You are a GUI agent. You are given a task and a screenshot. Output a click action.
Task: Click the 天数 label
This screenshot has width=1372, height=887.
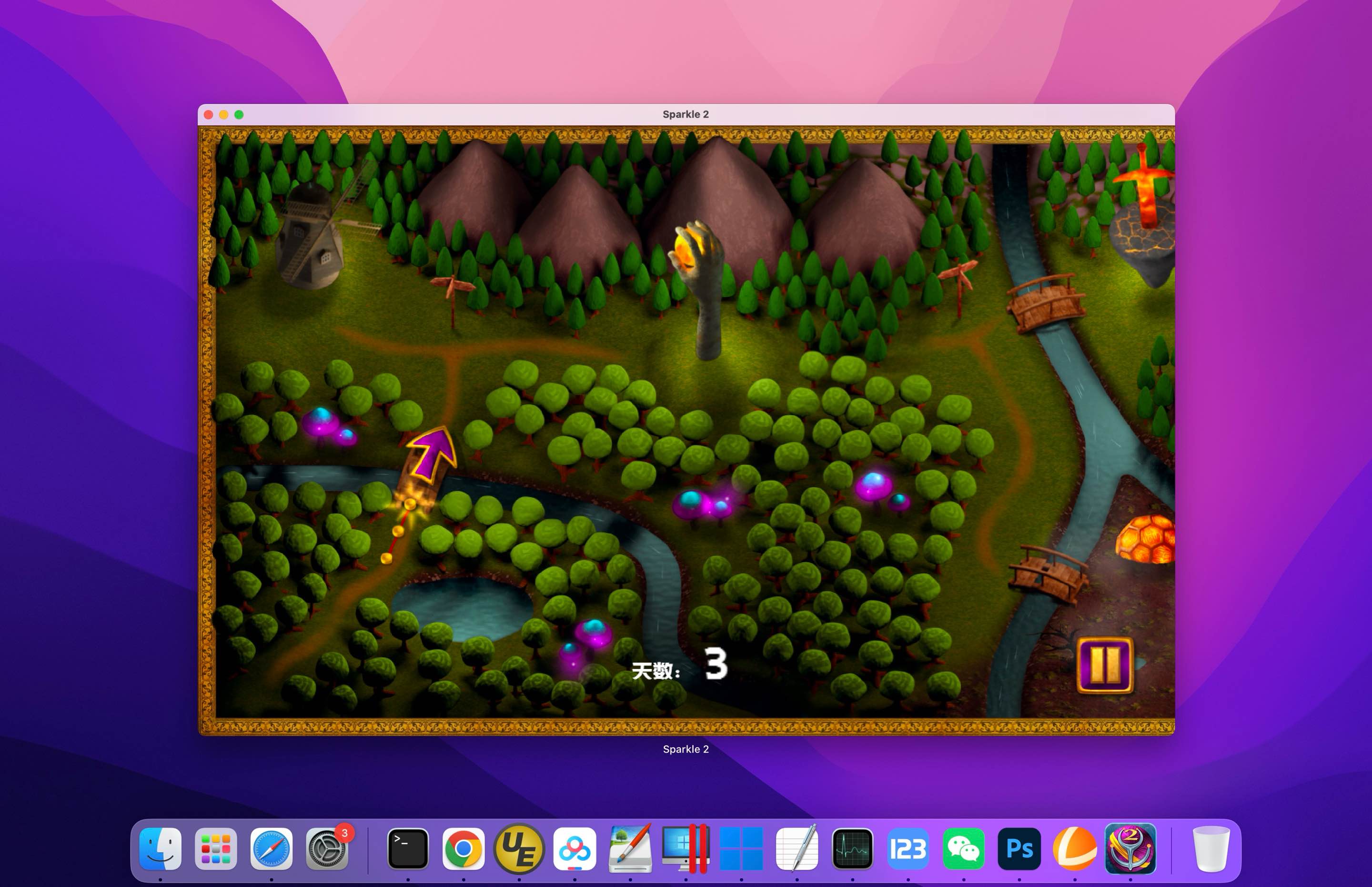point(656,670)
